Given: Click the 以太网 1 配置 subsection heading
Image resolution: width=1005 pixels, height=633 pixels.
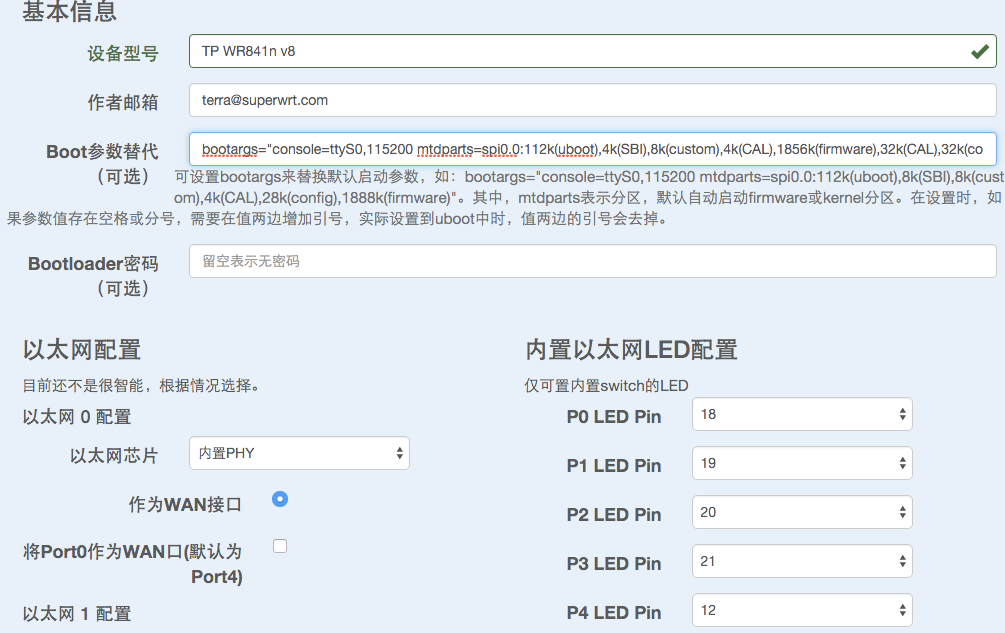Looking at the screenshot, I should tap(77, 614).
